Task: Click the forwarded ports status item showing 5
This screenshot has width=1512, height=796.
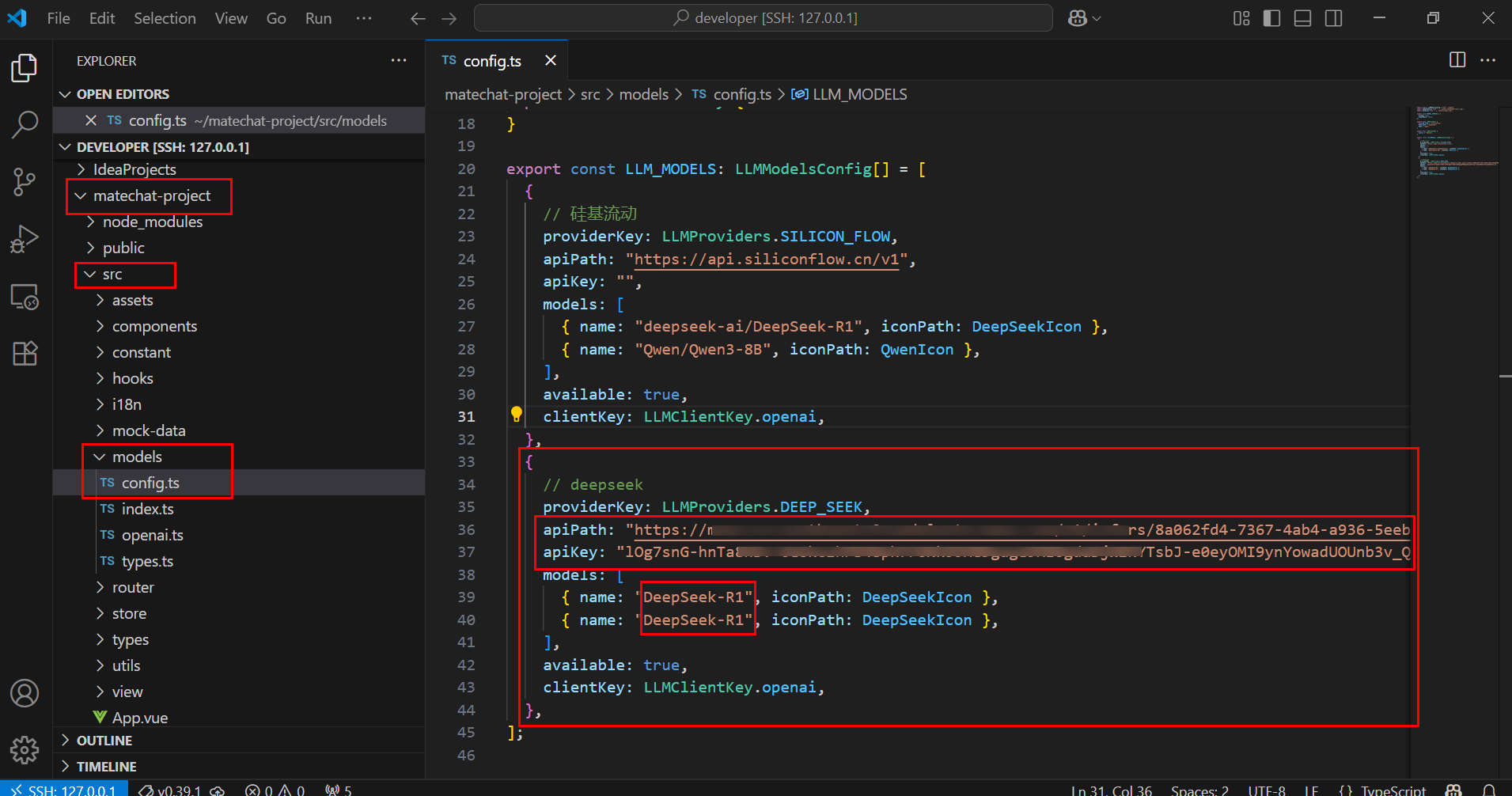Action: click(339, 790)
